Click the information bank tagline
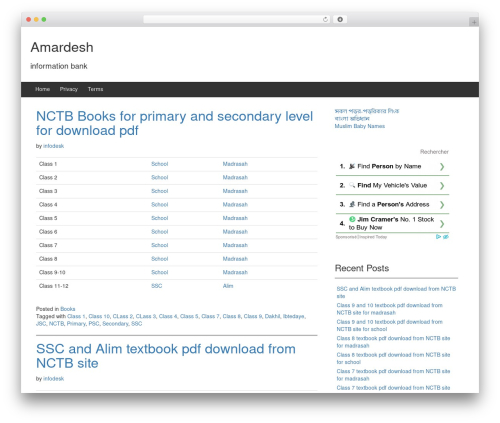500x423 pixels. pos(59,66)
